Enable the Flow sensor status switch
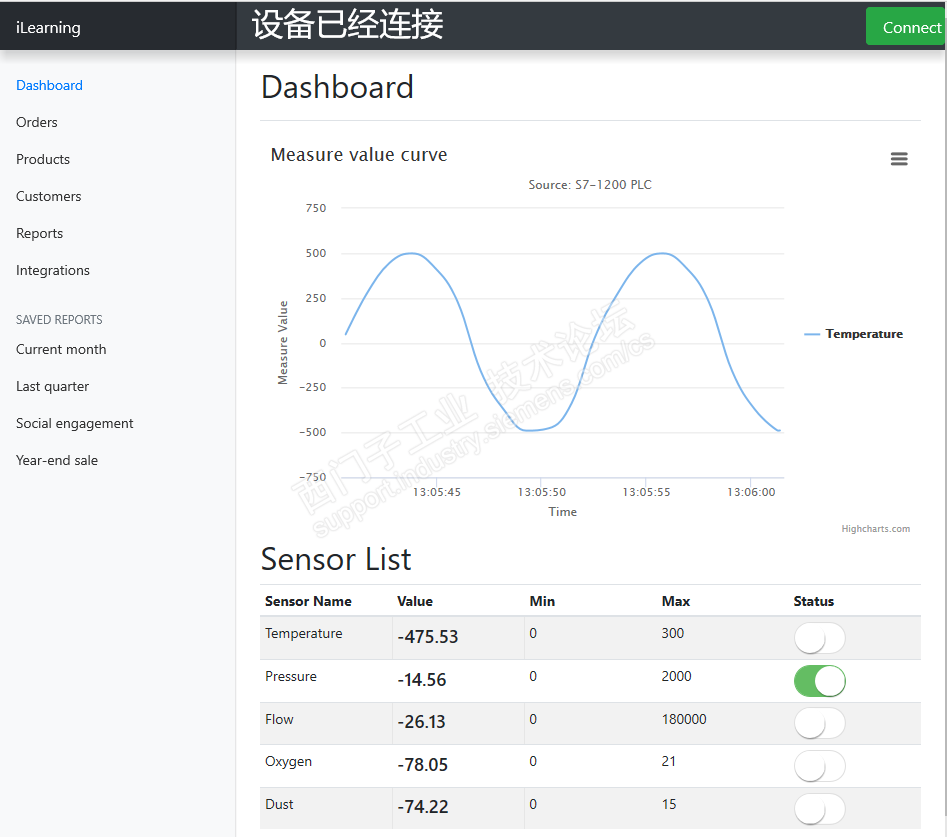The height and width of the screenshot is (837, 947). pyautogui.click(x=820, y=723)
